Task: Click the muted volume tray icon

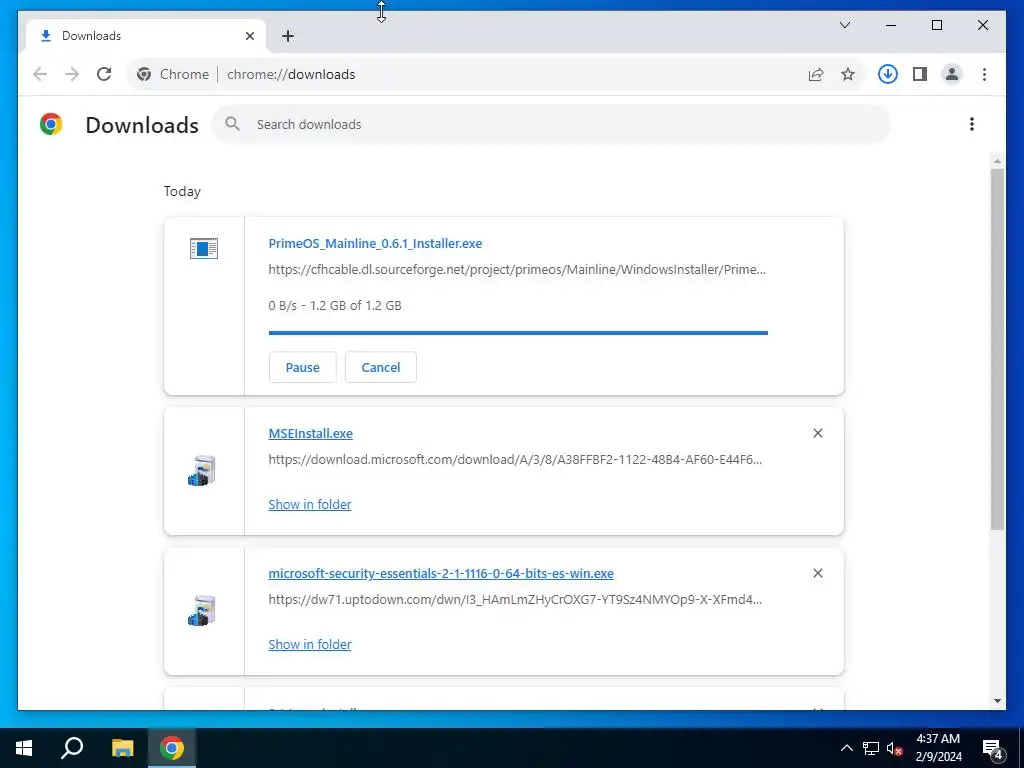Action: (895, 748)
